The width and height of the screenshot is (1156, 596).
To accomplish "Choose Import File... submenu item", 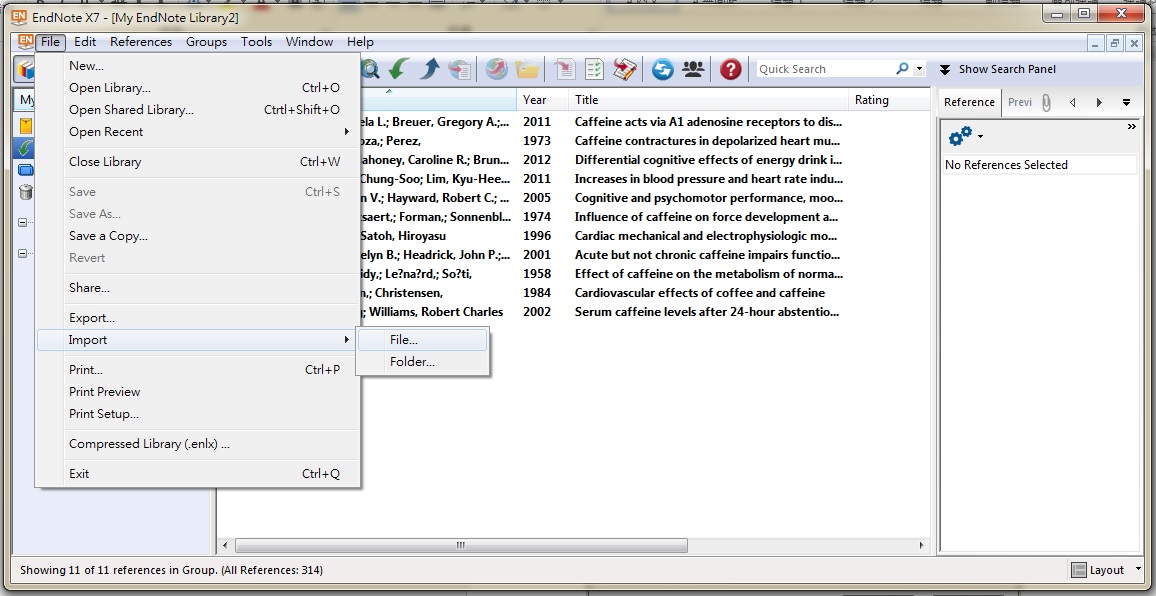I will click(422, 340).
